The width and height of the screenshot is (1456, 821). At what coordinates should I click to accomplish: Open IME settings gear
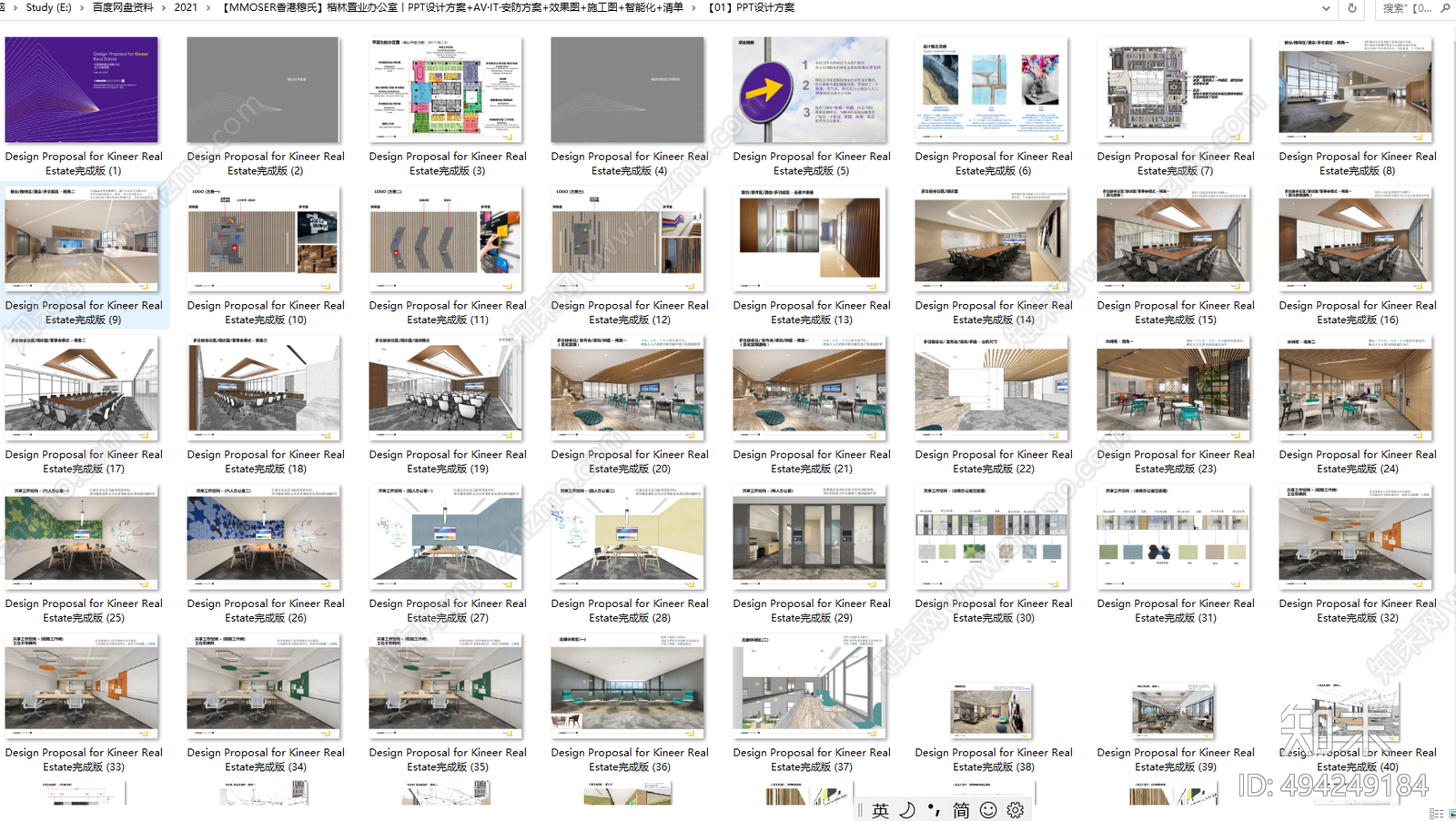pos(1016,810)
